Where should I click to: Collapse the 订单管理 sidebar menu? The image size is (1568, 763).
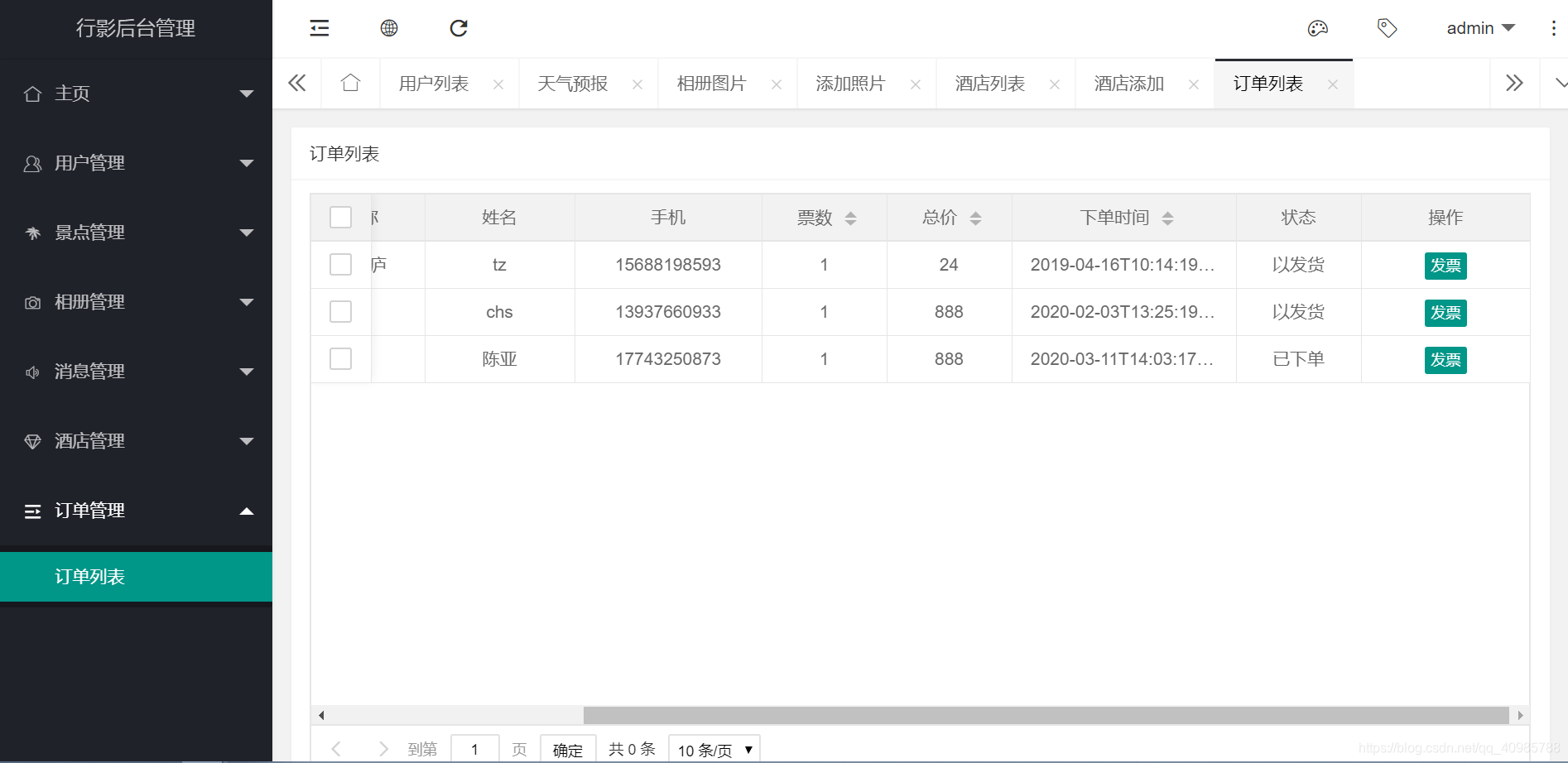pos(136,511)
